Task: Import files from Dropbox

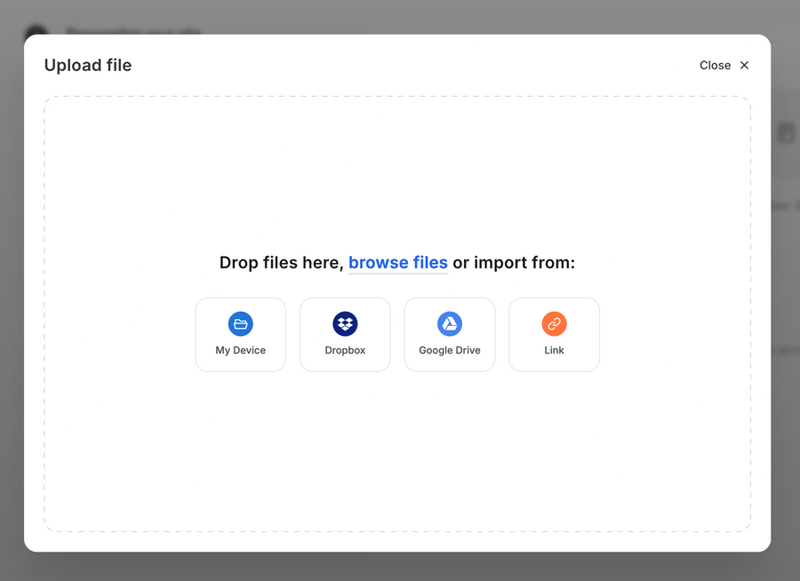Action: click(x=344, y=334)
